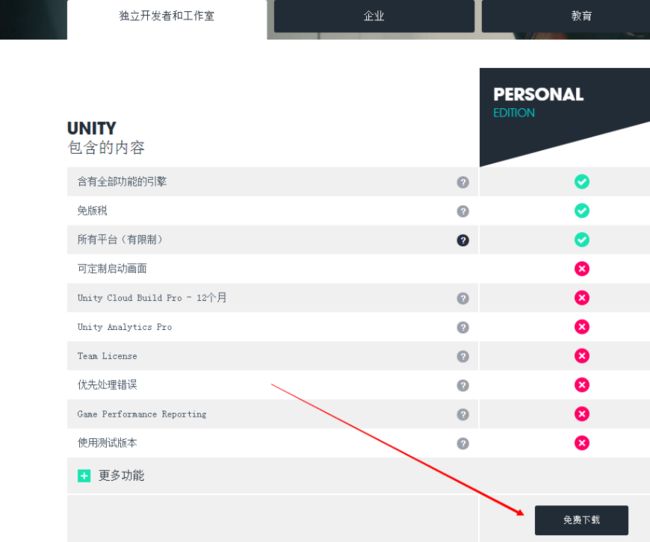Switch to the 企业 tab
The width and height of the screenshot is (650, 542).
(374, 16)
